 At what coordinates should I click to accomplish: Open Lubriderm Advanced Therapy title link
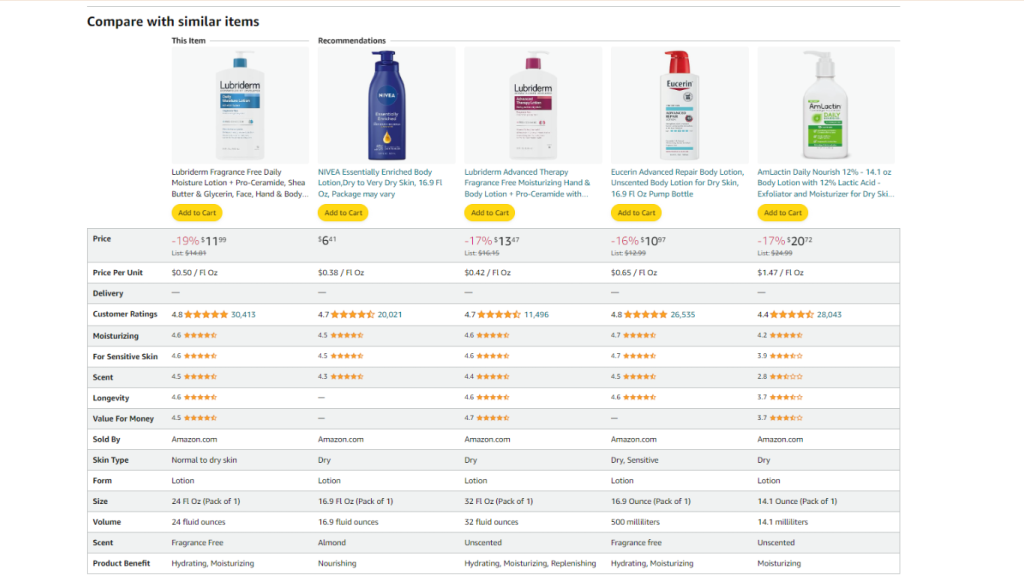tap(527, 183)
